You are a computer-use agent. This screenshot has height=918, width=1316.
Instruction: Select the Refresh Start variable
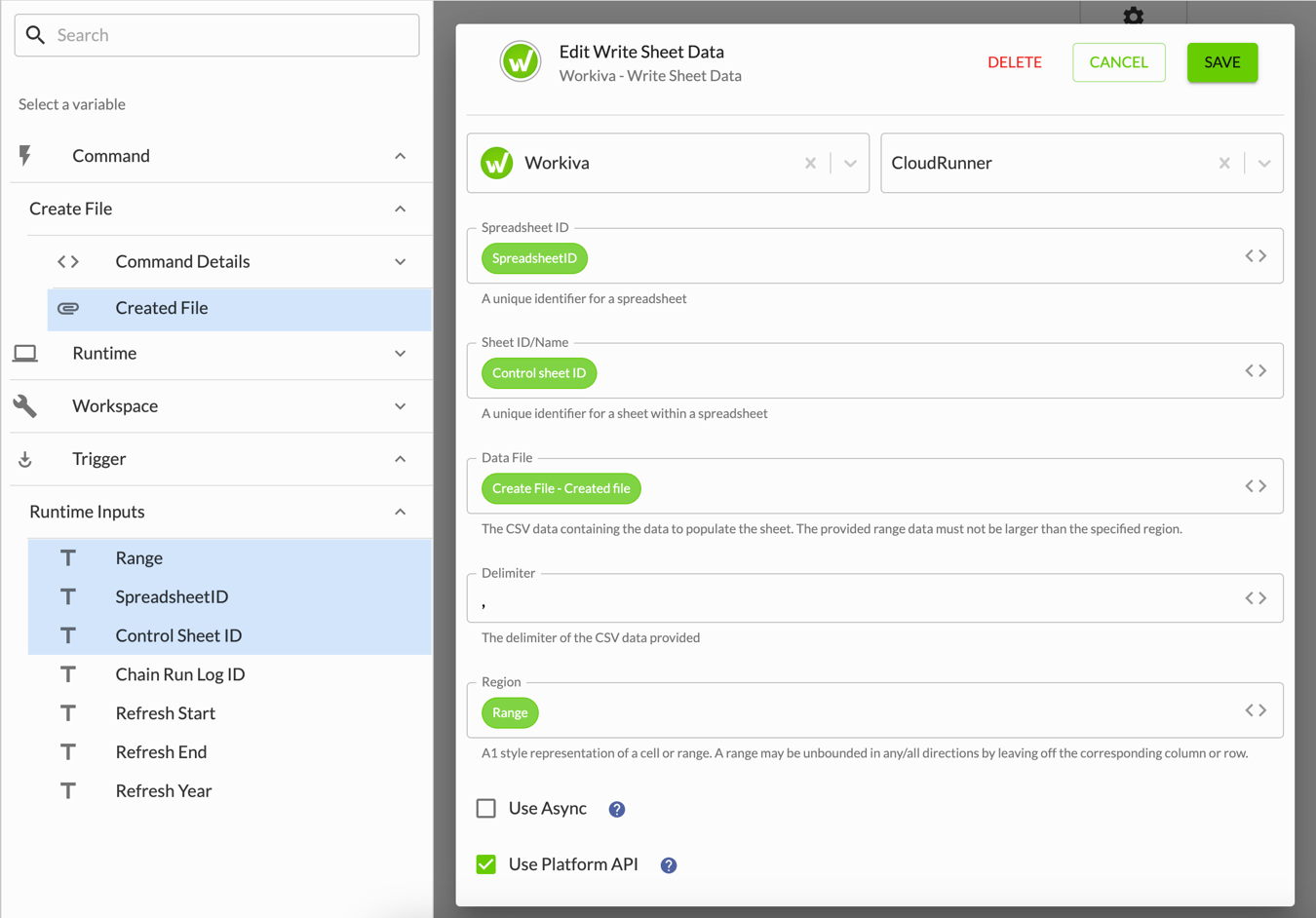click(x=230, y=713)
